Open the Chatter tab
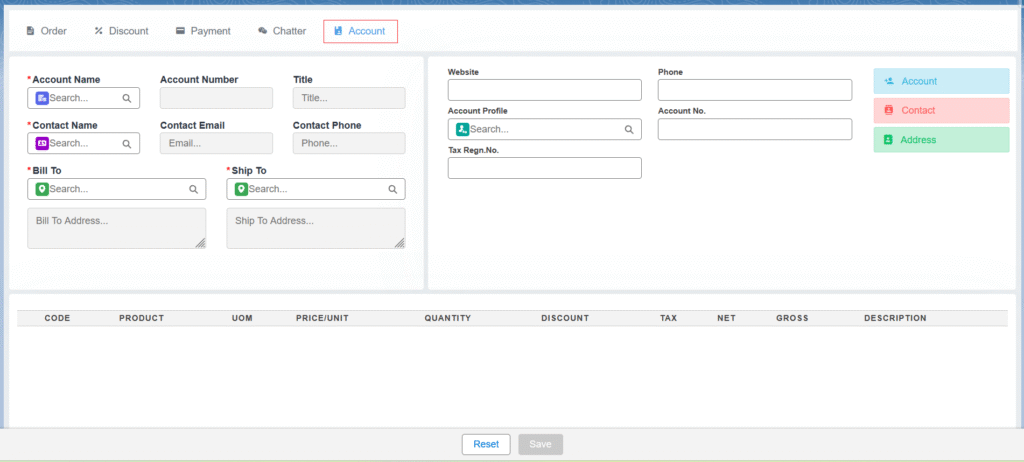The image size is (1024, 462). click(282, 31)
